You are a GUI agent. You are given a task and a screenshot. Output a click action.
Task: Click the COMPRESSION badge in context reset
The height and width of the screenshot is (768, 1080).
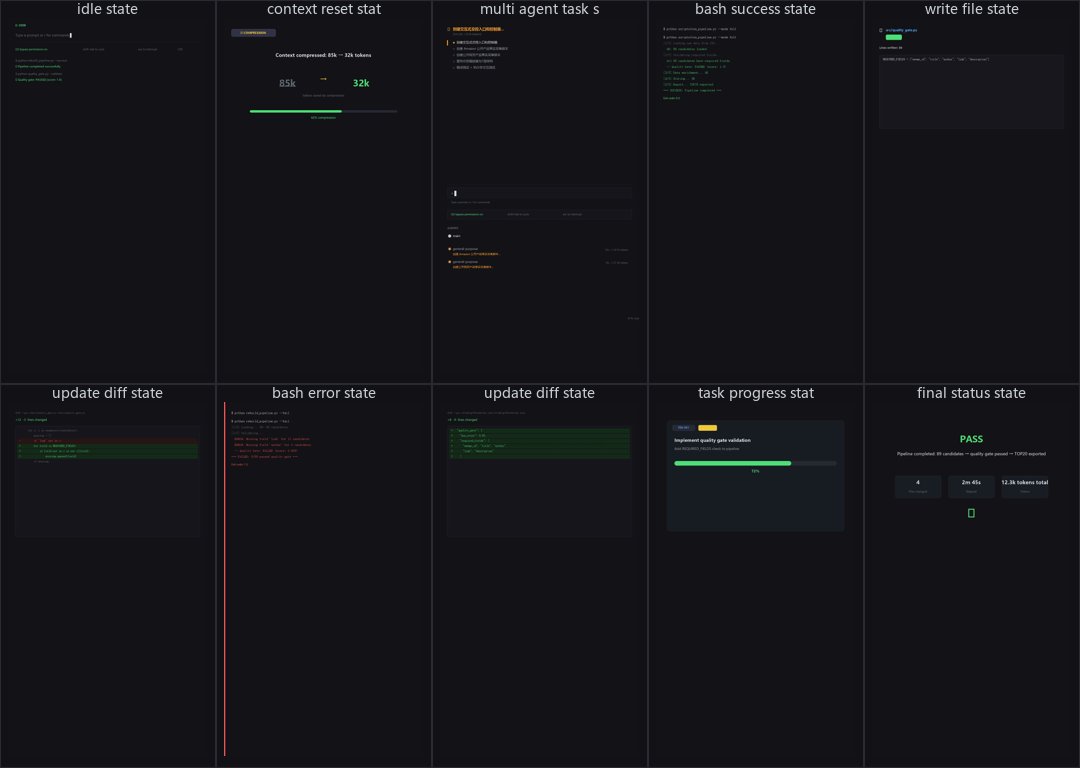pos(253,32)
